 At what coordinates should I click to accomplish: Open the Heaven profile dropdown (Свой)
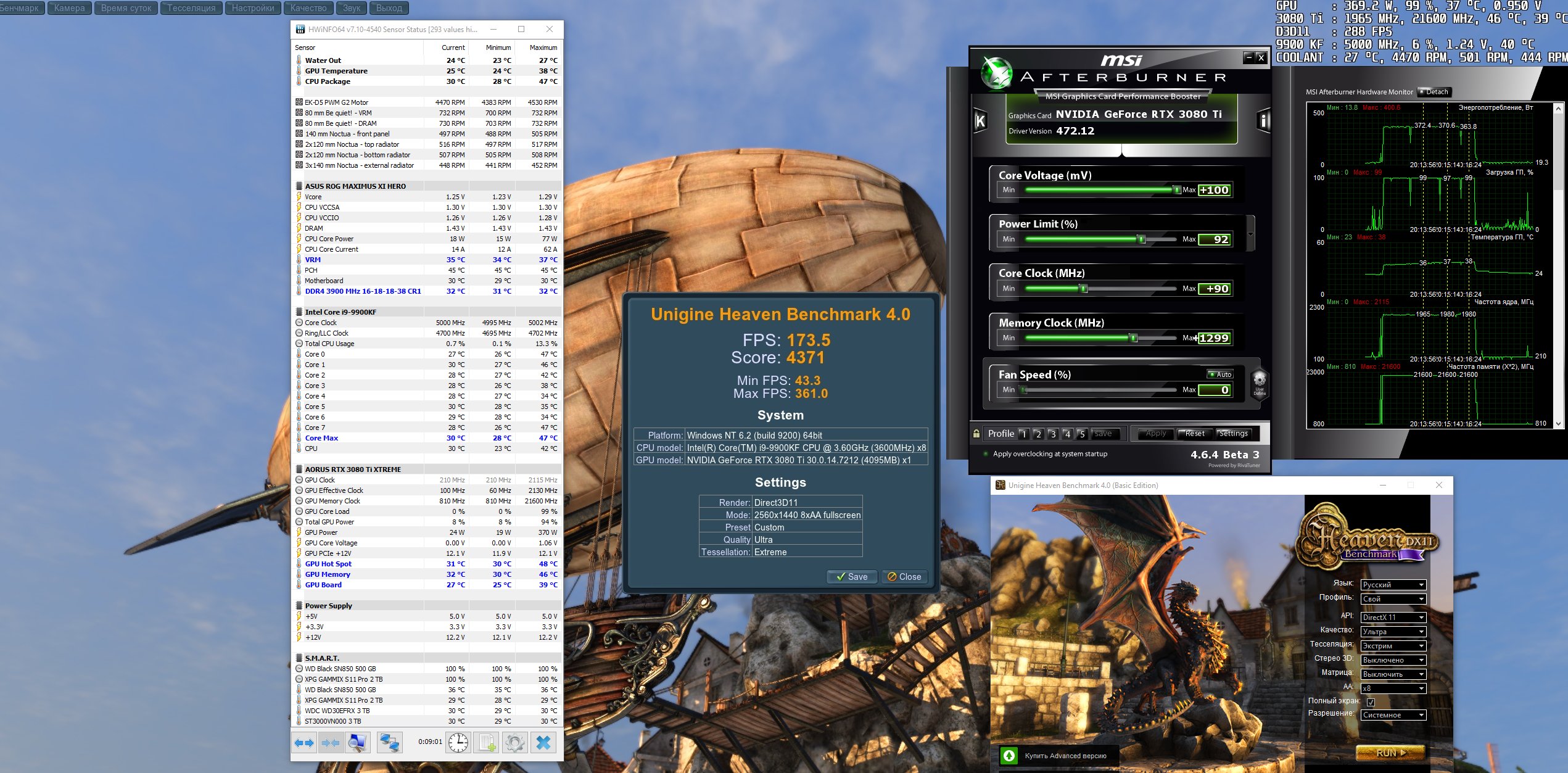[1393, 599]
